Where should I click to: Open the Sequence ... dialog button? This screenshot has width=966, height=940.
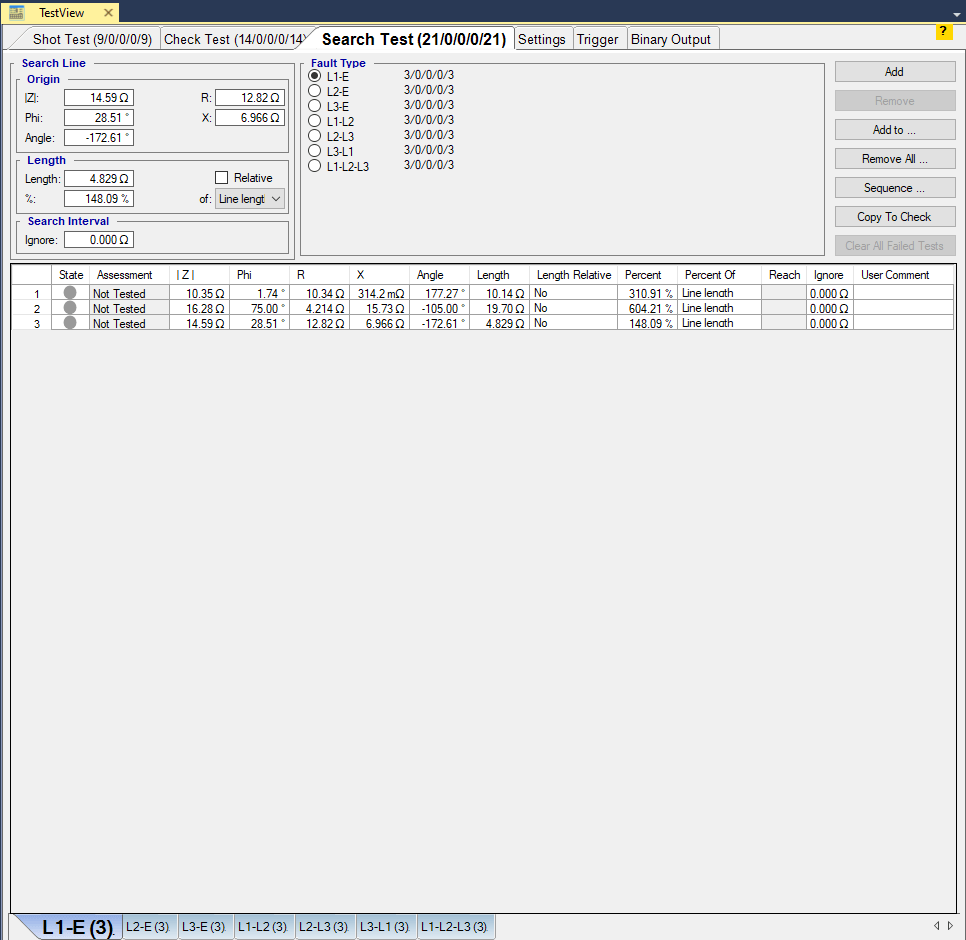pos(894,188)
